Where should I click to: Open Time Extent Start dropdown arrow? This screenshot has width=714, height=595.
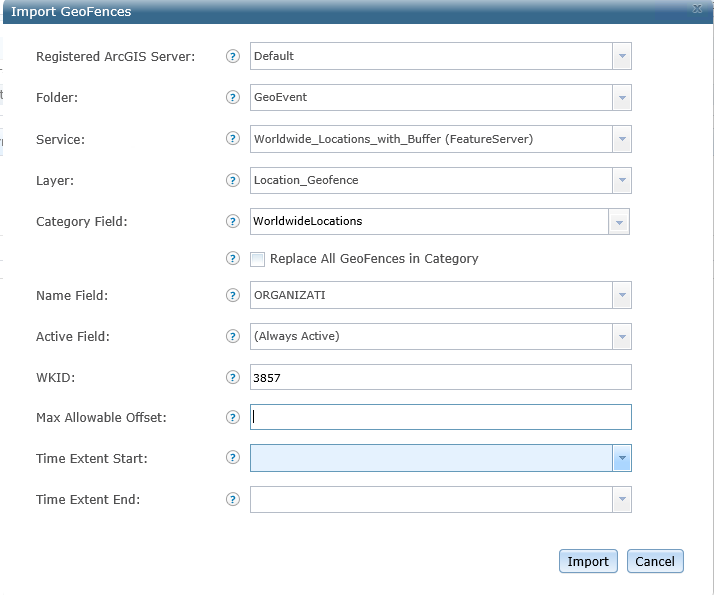[x=622, y=458]
